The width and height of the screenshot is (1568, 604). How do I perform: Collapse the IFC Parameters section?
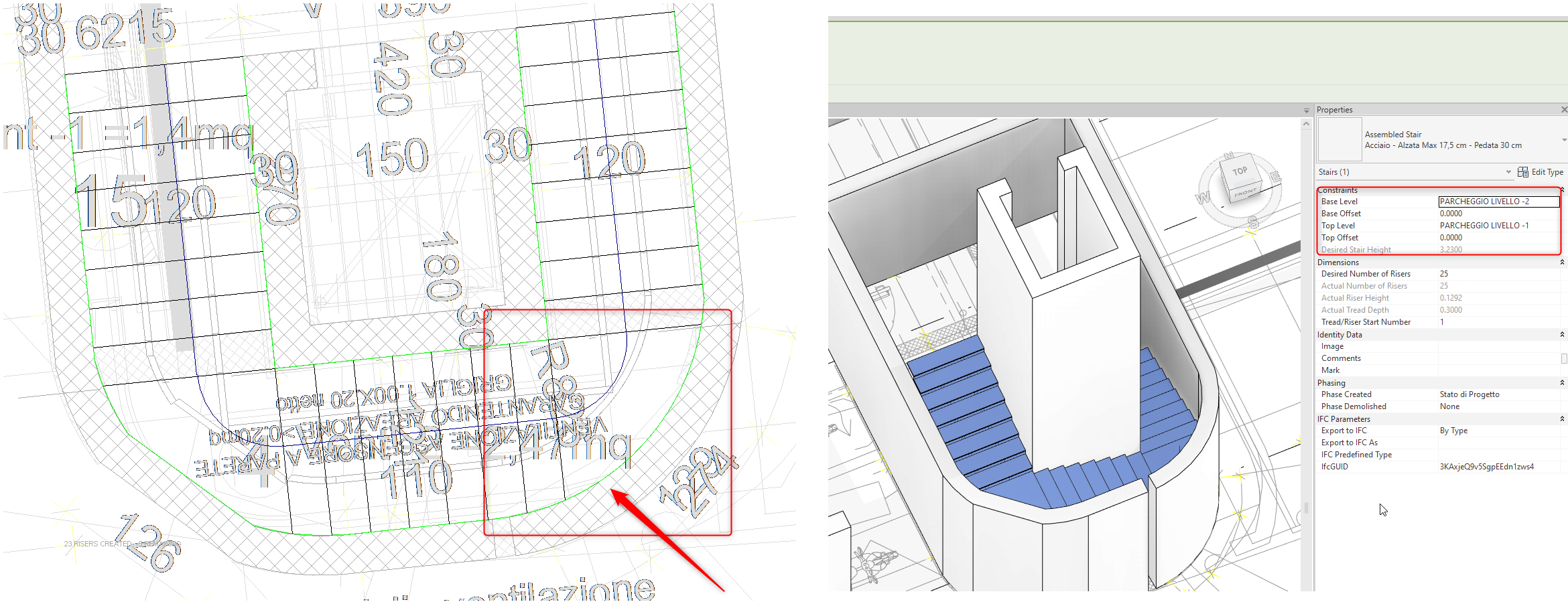click(1562, 419)
